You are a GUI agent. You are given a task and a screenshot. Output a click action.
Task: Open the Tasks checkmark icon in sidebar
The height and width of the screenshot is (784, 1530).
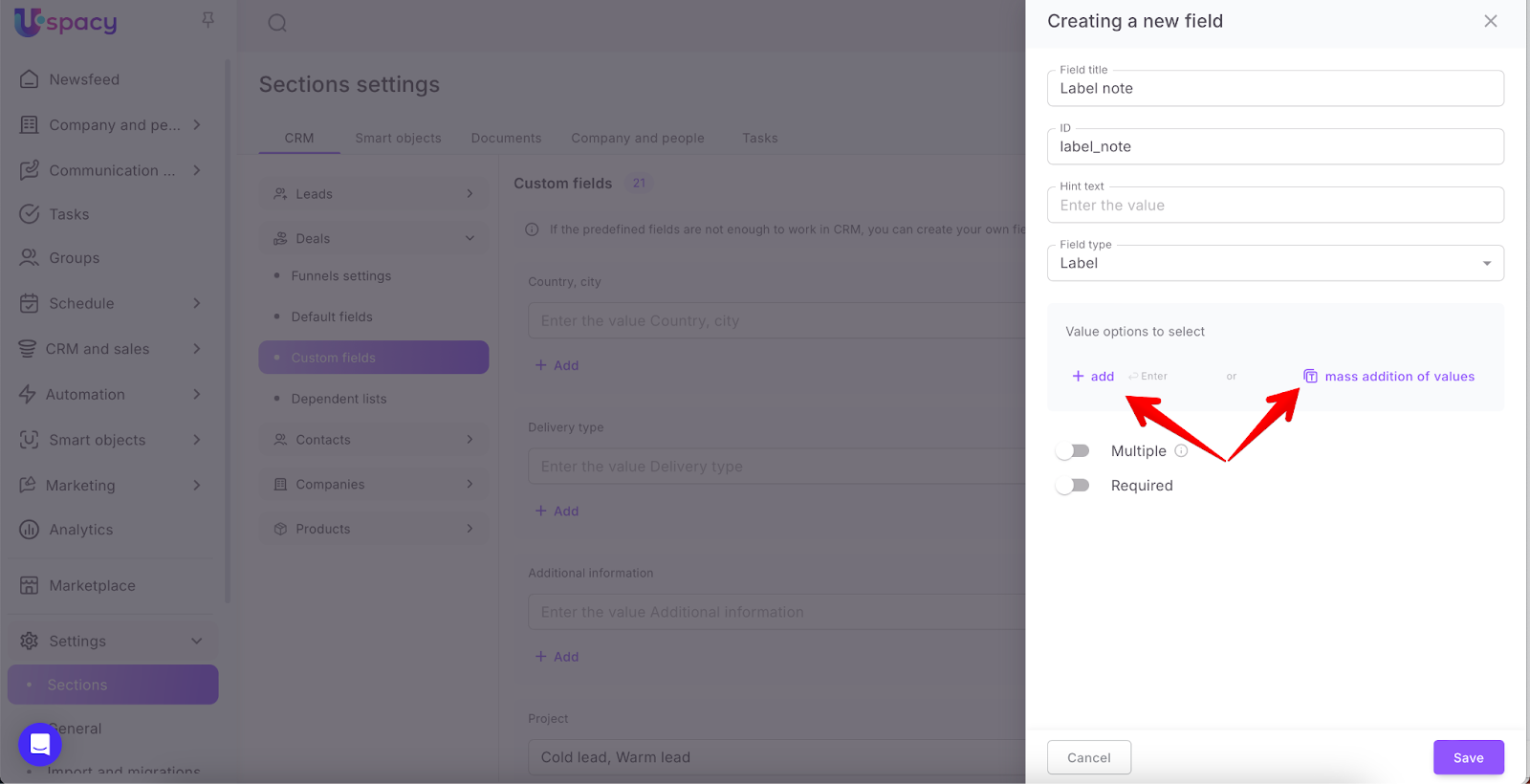[x=30, y=214]
